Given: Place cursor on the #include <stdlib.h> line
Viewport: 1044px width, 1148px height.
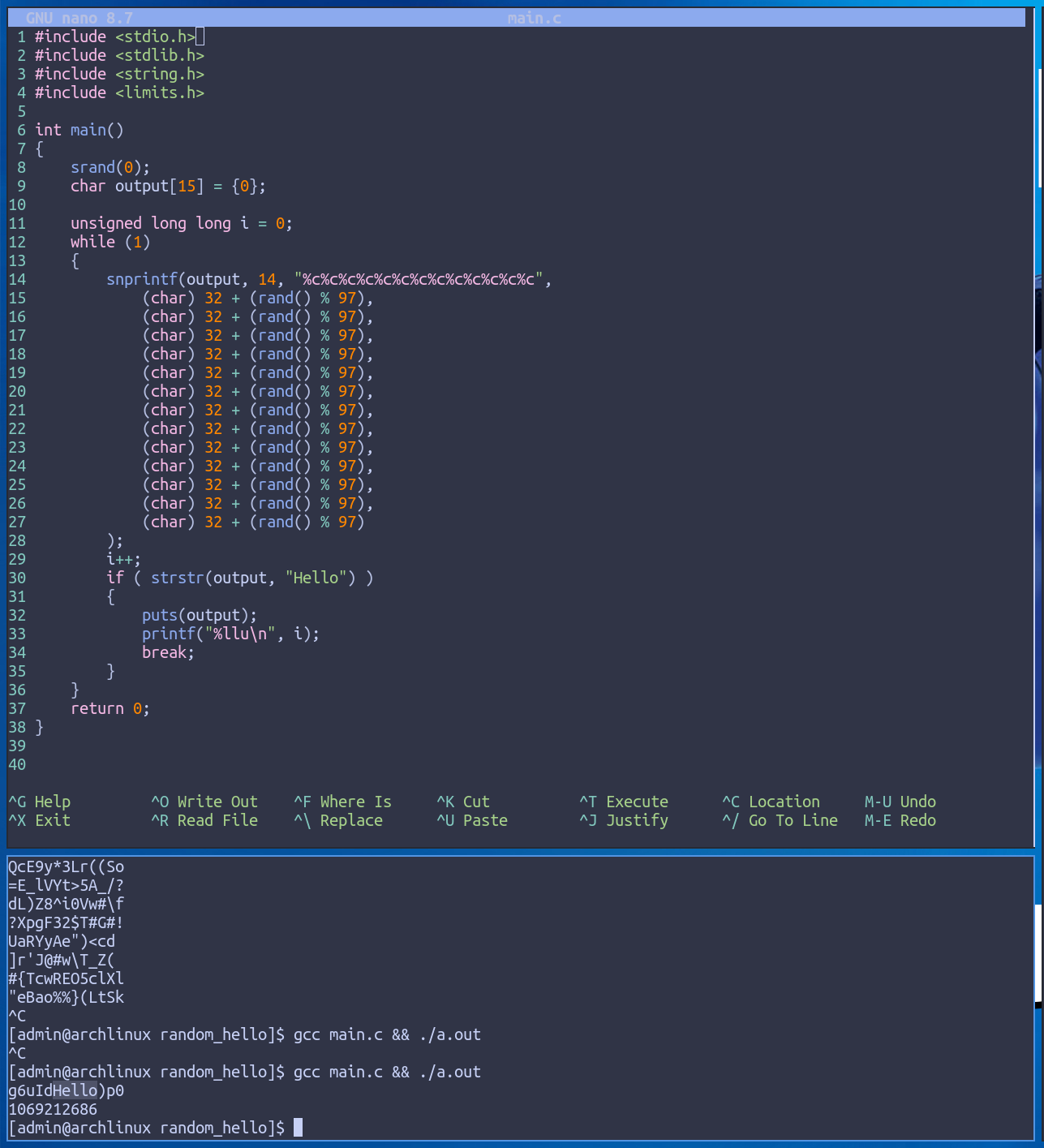Looking at the screenshot, I should point(119,55).
